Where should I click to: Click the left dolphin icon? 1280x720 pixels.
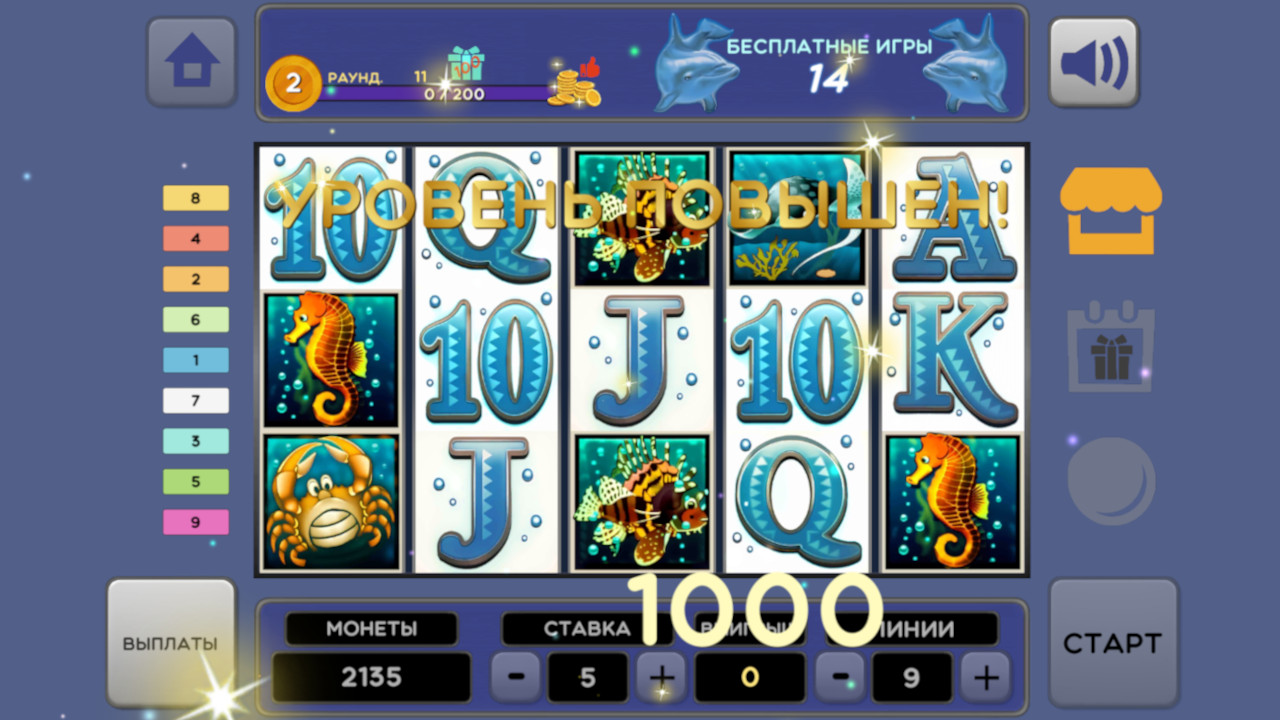tap(692, 63)
